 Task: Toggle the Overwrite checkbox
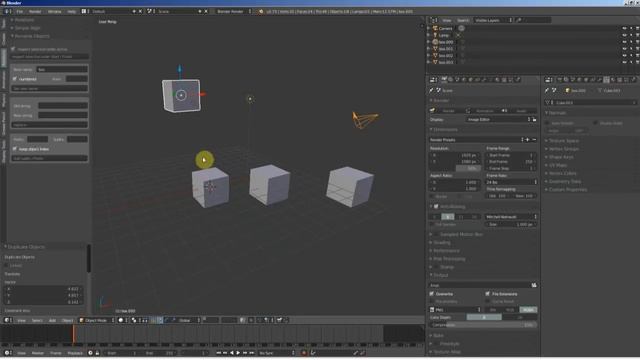point(432,294)
